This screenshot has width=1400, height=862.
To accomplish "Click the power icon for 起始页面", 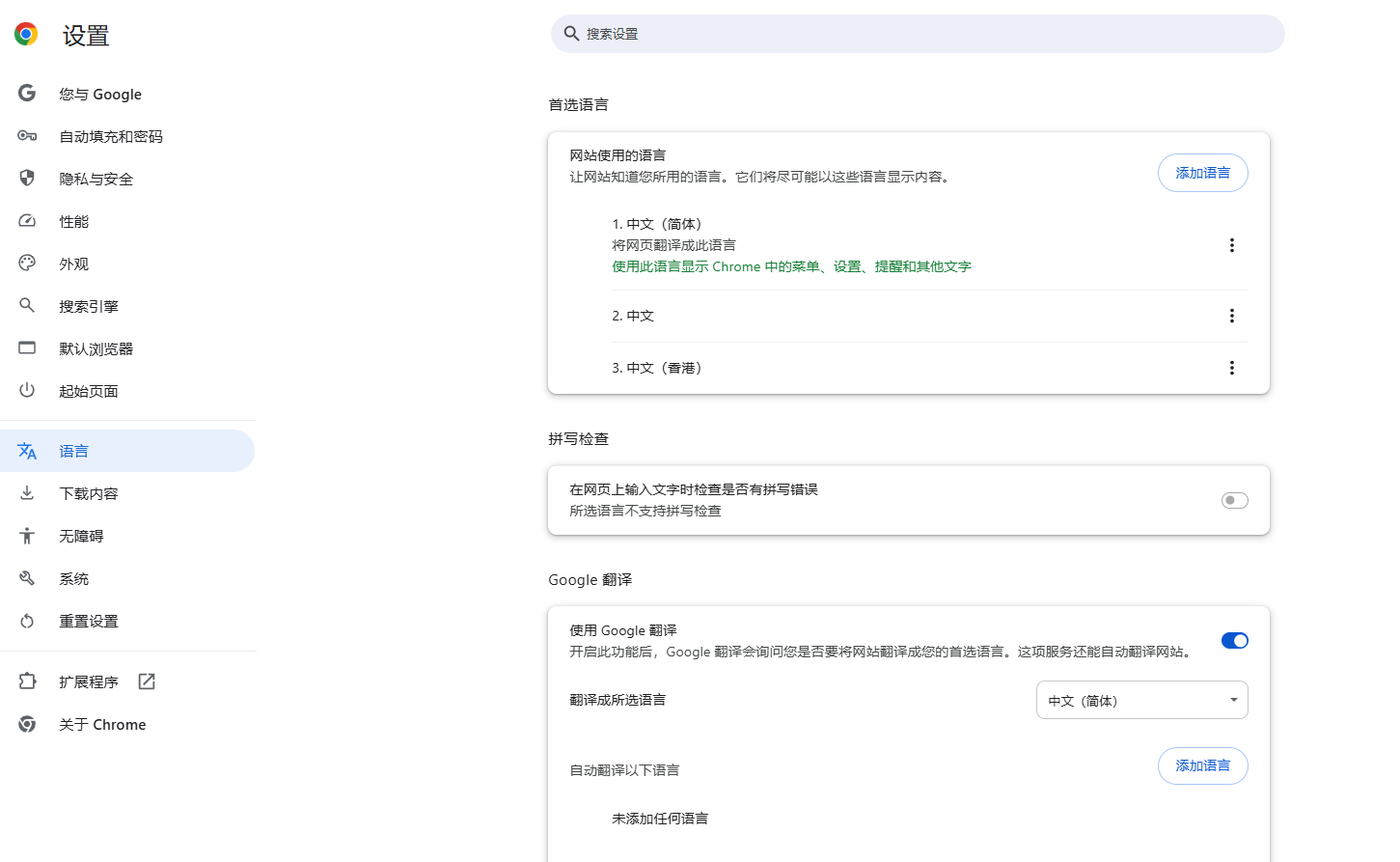I will (x=27, y=391).
